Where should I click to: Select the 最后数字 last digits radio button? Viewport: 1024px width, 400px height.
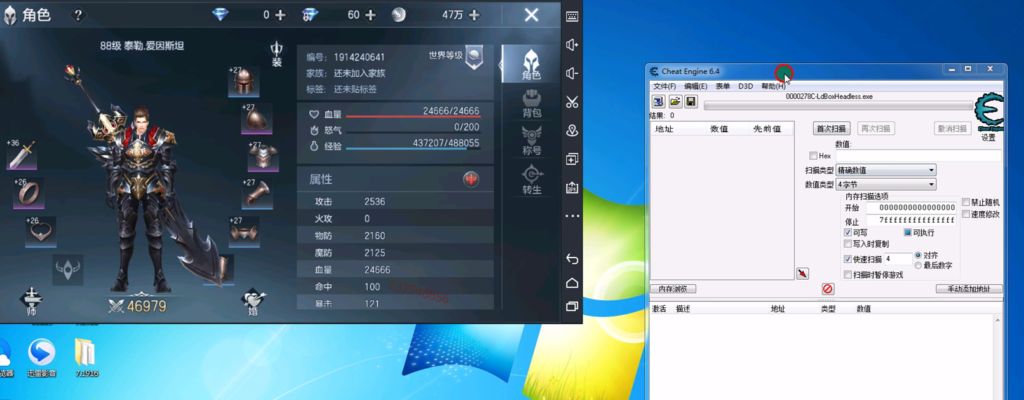pyautogui.click(x=918, y=265)
